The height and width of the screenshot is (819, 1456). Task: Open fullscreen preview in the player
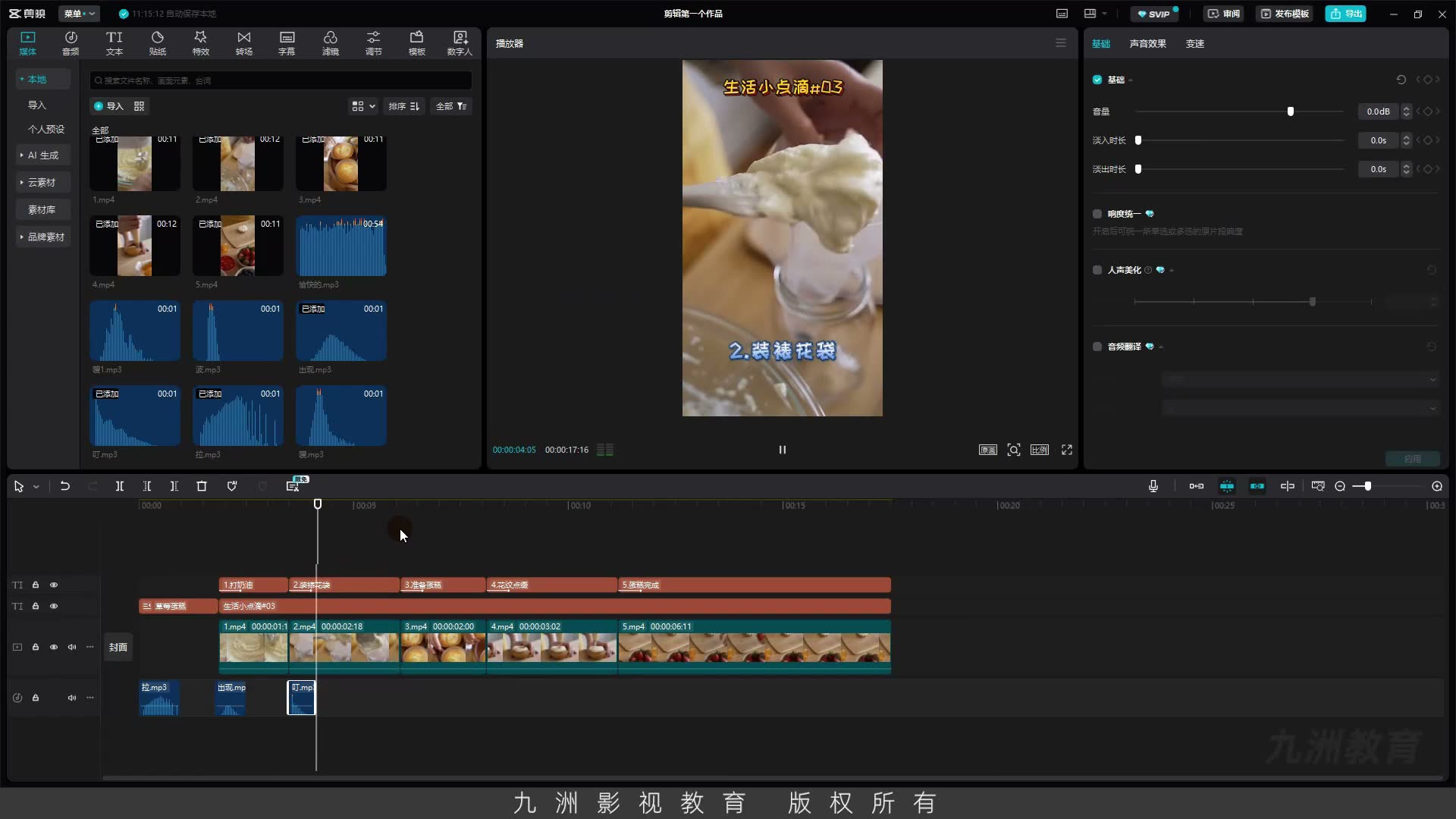point(1067,450)
